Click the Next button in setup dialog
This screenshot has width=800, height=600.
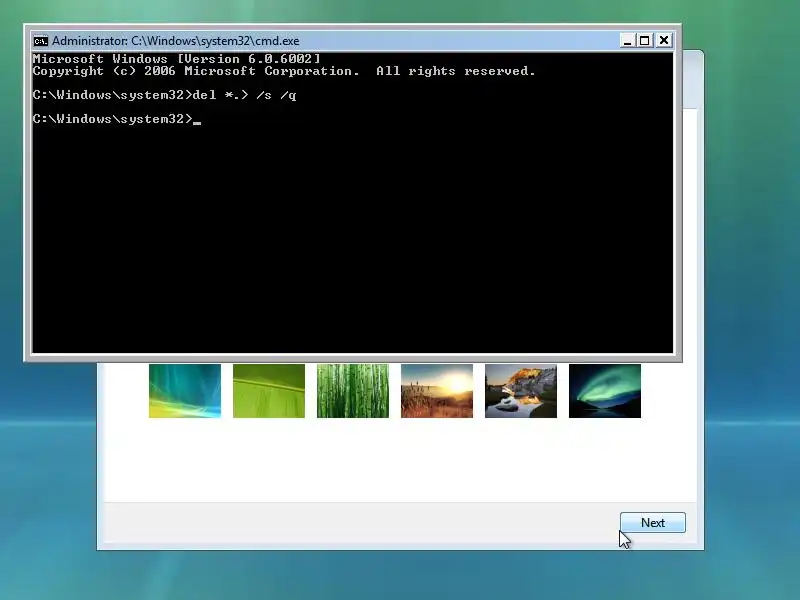click(653, 522)
